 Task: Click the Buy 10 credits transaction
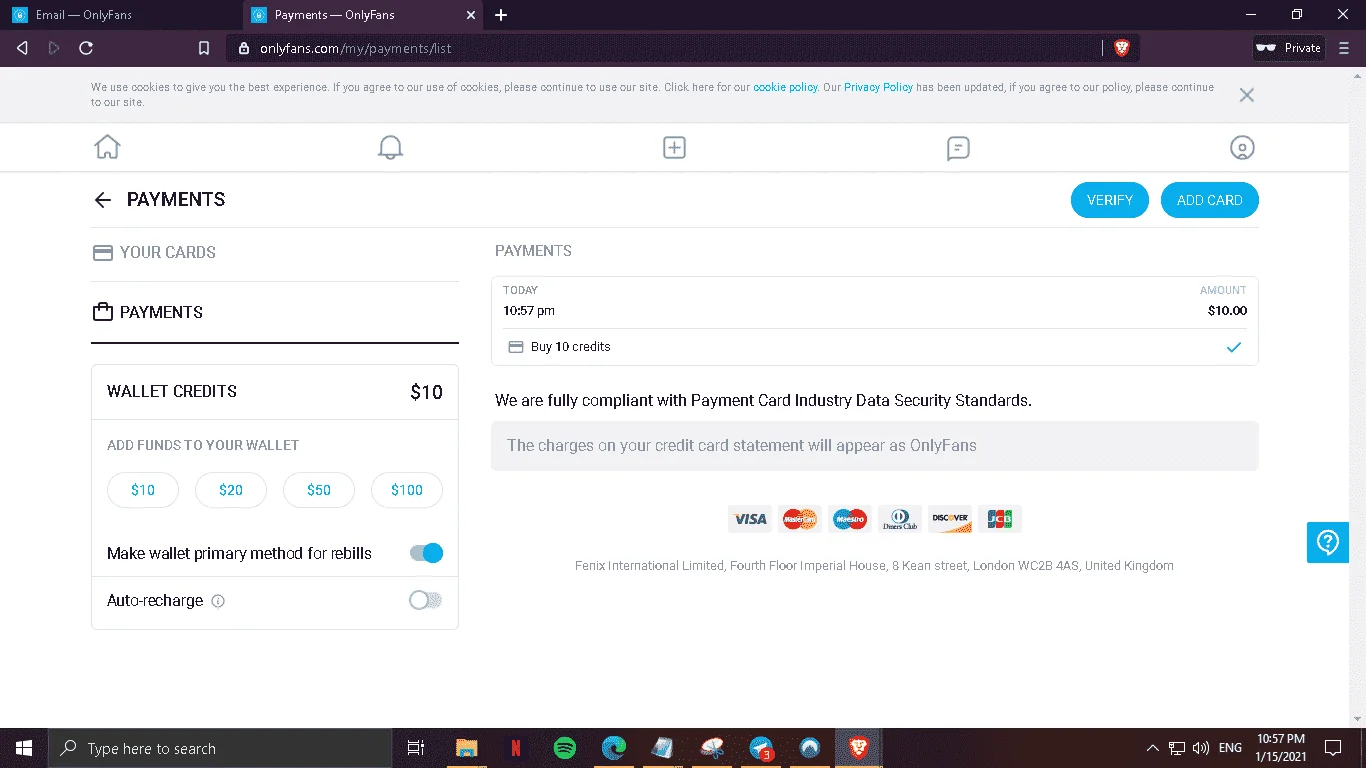875,347
